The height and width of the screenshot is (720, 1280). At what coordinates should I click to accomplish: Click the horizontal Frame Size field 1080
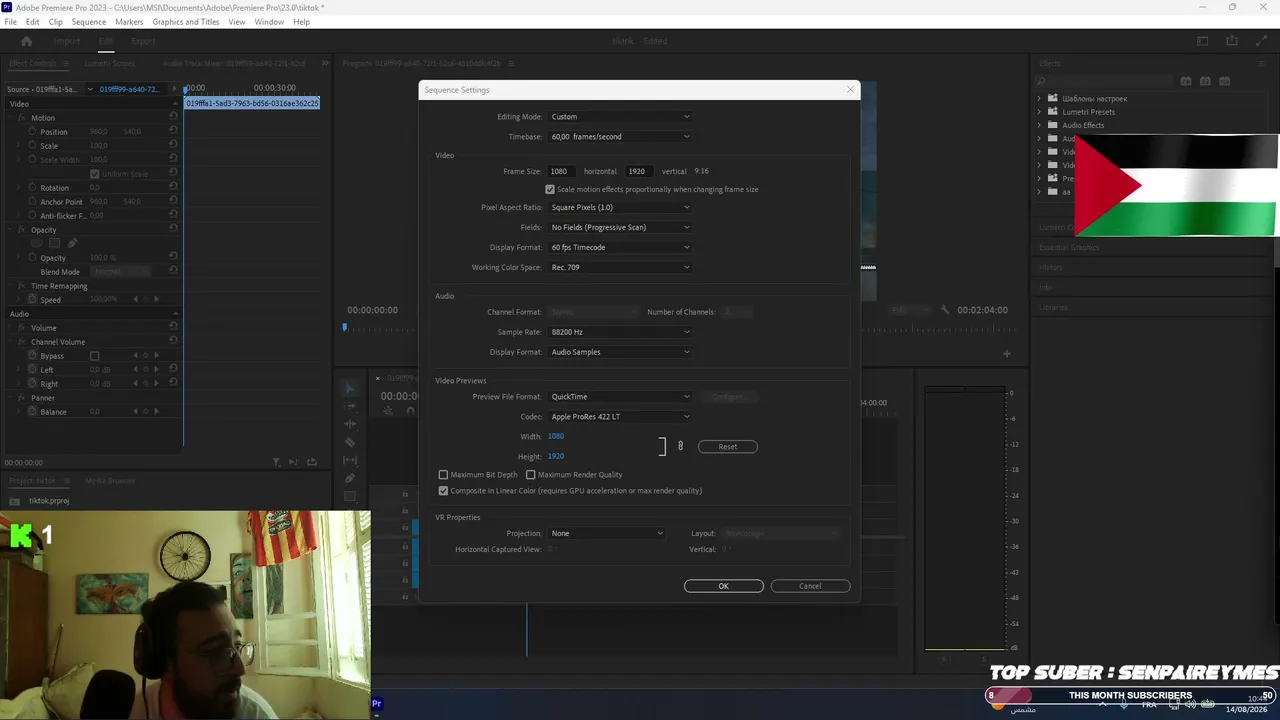pyautogui.click(x=559, y=171)
